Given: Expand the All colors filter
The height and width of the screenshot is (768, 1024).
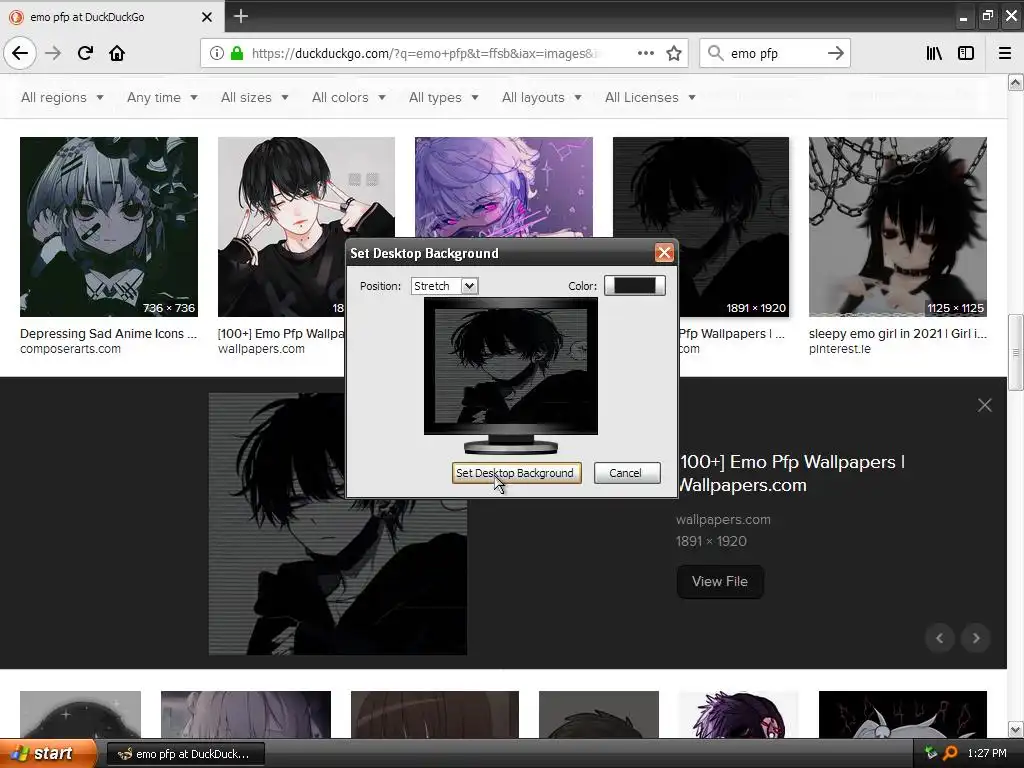Looking at the screenshot, I should point(349,97).
